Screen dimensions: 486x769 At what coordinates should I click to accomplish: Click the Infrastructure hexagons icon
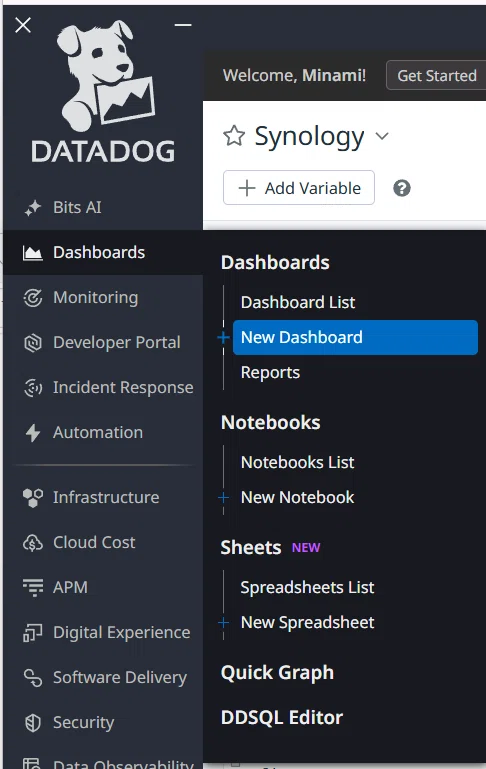pyautogui.click(x=33, y=498)
